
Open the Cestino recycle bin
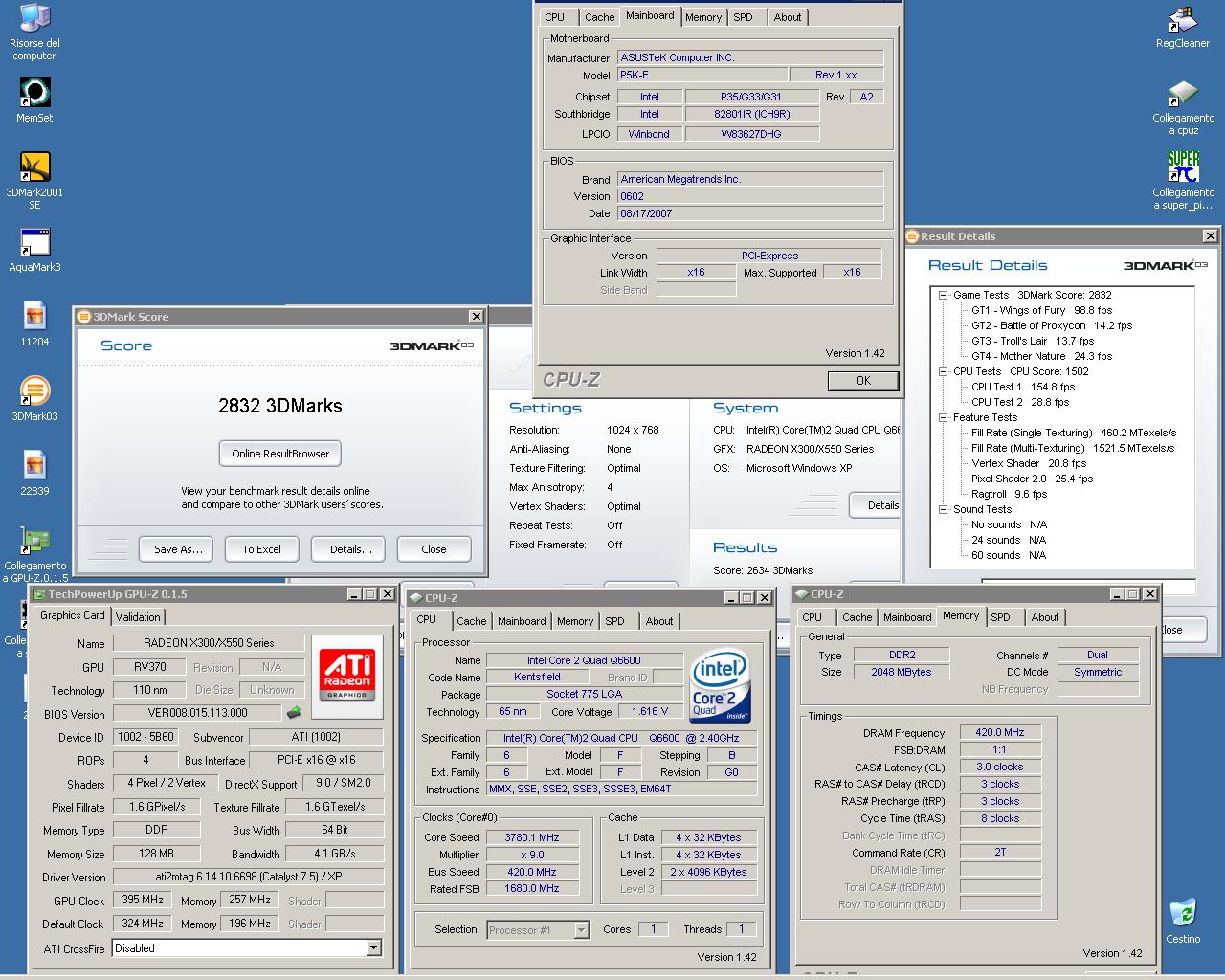click(1183, 921)
